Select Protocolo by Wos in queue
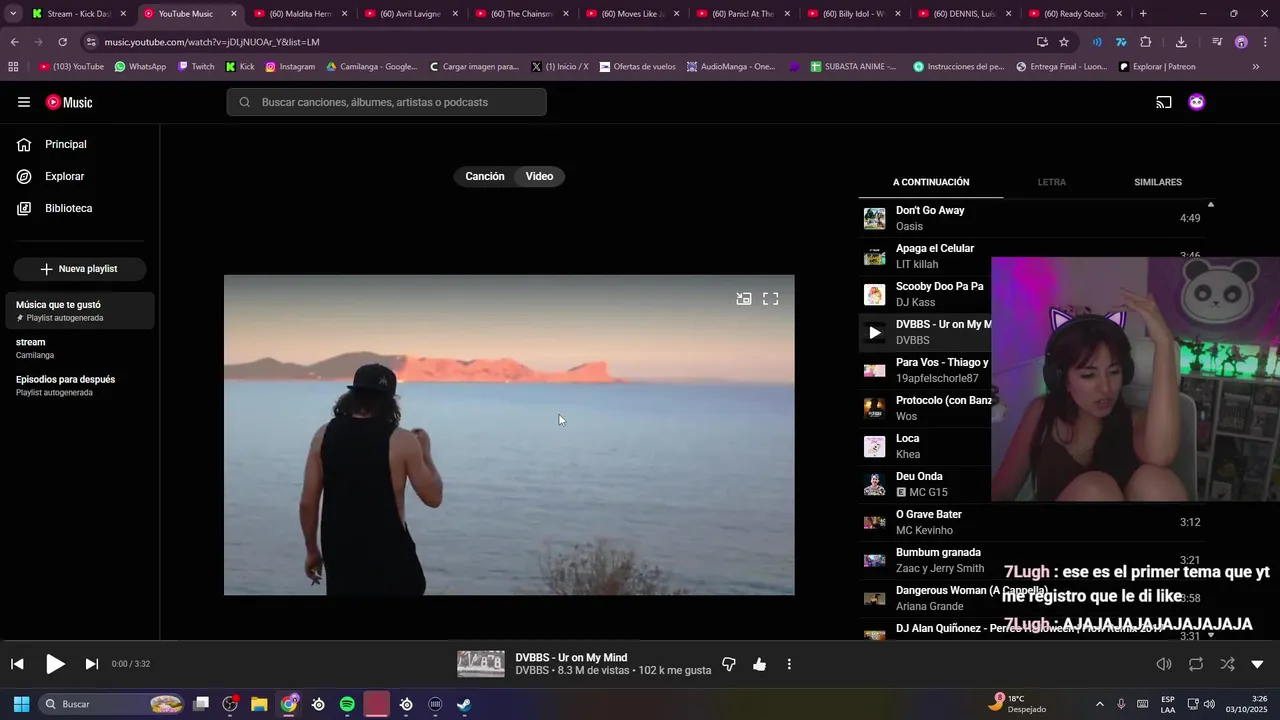The height and width of the screenshot is (720, 1280). coord(925,408)
